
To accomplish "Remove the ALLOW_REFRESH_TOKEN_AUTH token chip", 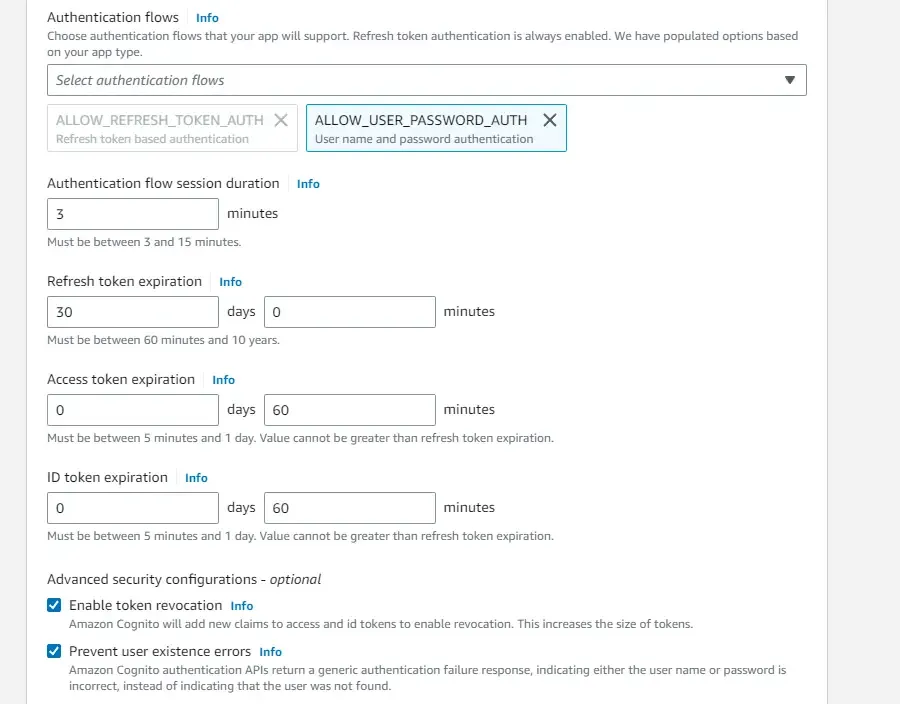I will (x=281, y=119).
